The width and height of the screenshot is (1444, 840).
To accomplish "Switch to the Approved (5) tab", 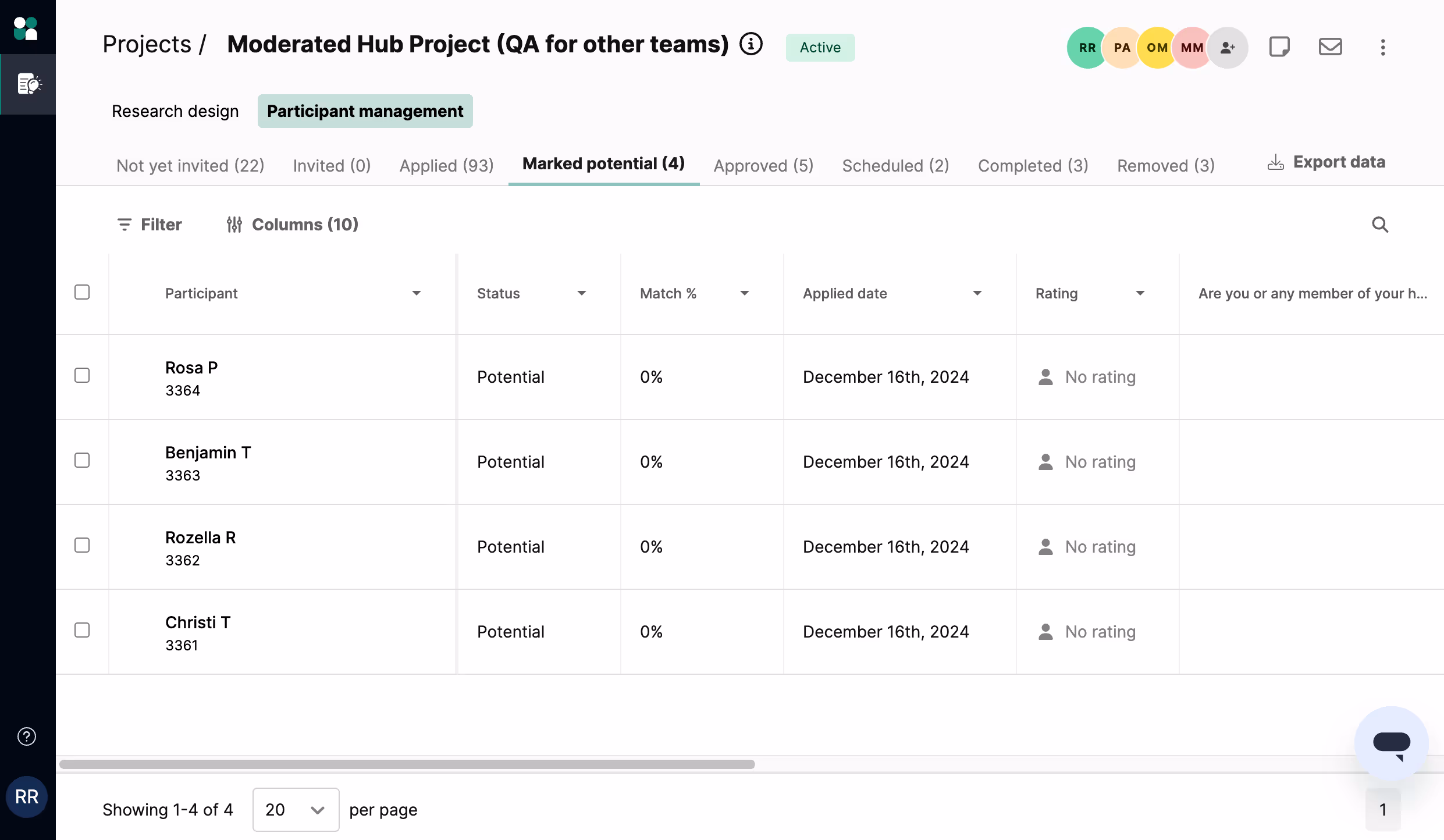I will (x=763, y=166).
